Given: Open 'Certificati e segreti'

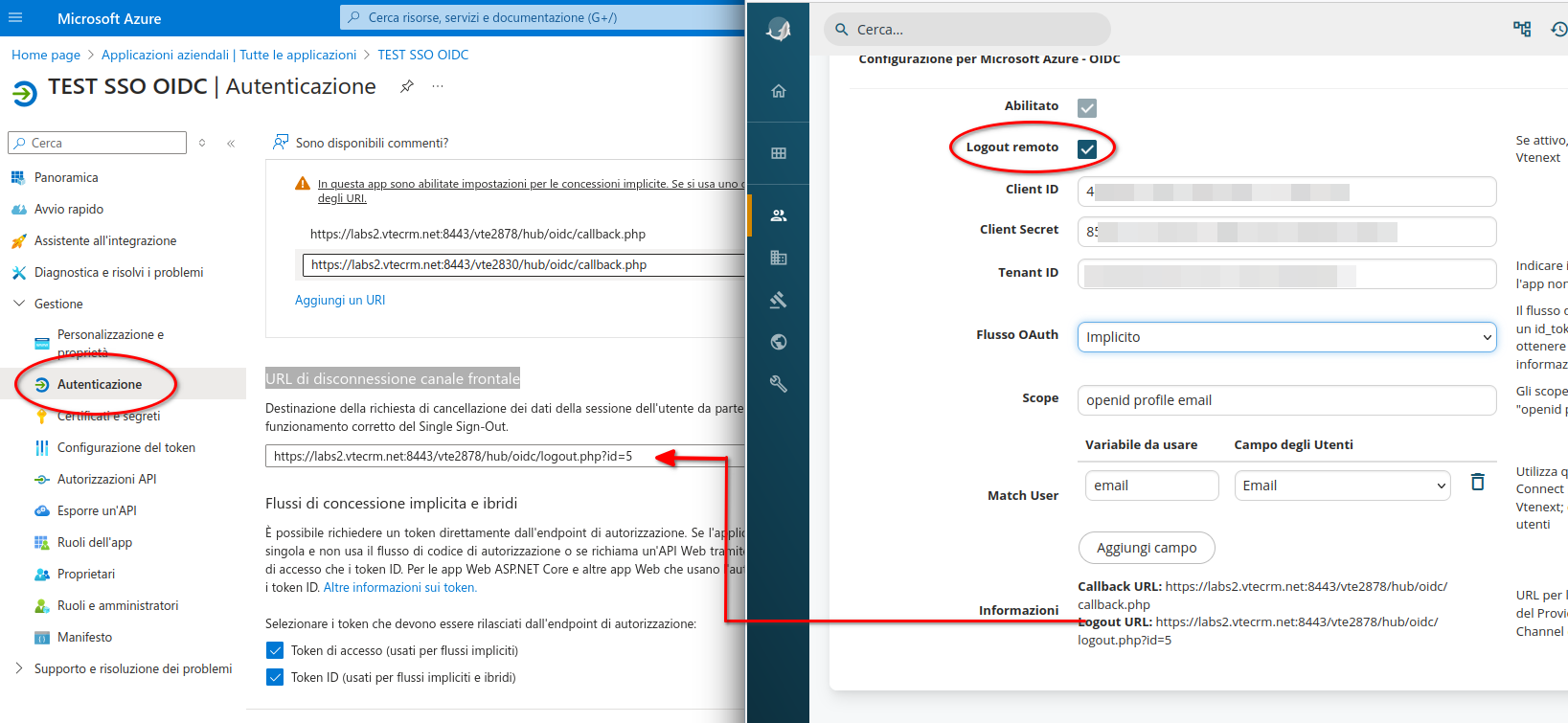Looking at the screenshot, I should (x=109, y=416).
